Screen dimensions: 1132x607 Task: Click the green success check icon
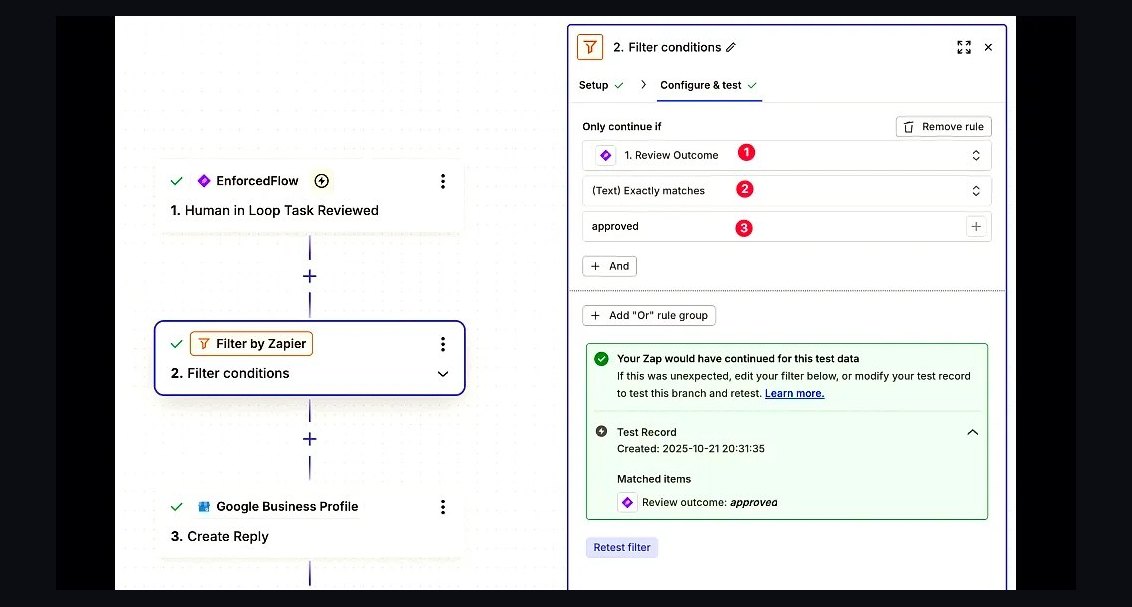(601, 359)
